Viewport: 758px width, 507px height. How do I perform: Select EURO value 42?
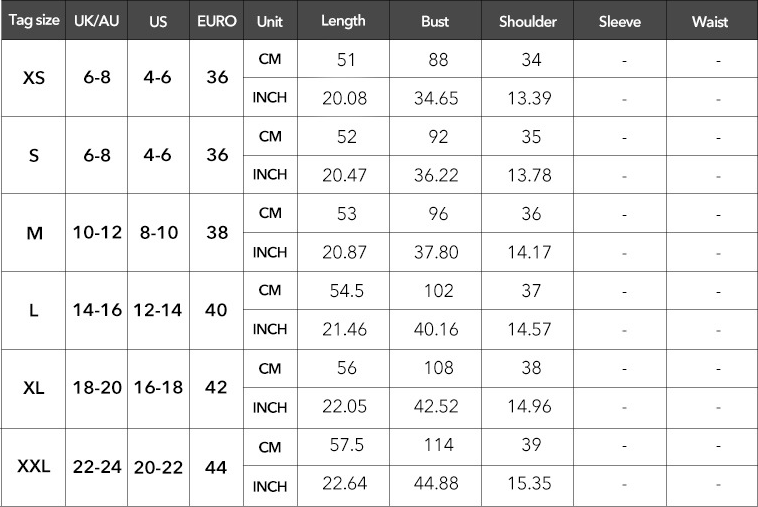(216, 387)
